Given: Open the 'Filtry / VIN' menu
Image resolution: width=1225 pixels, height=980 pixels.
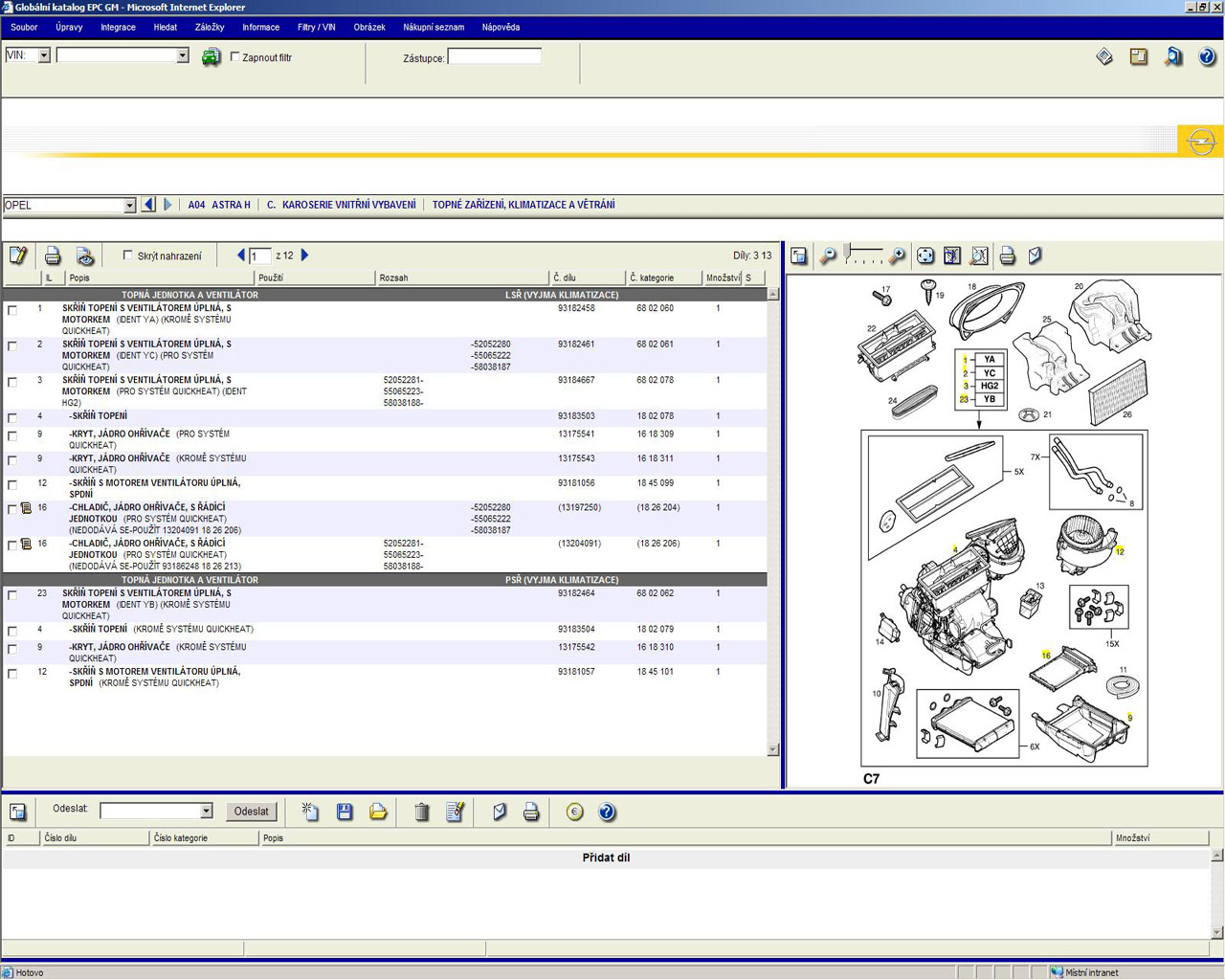Looking at the screenshot, I should pos(316,27).
